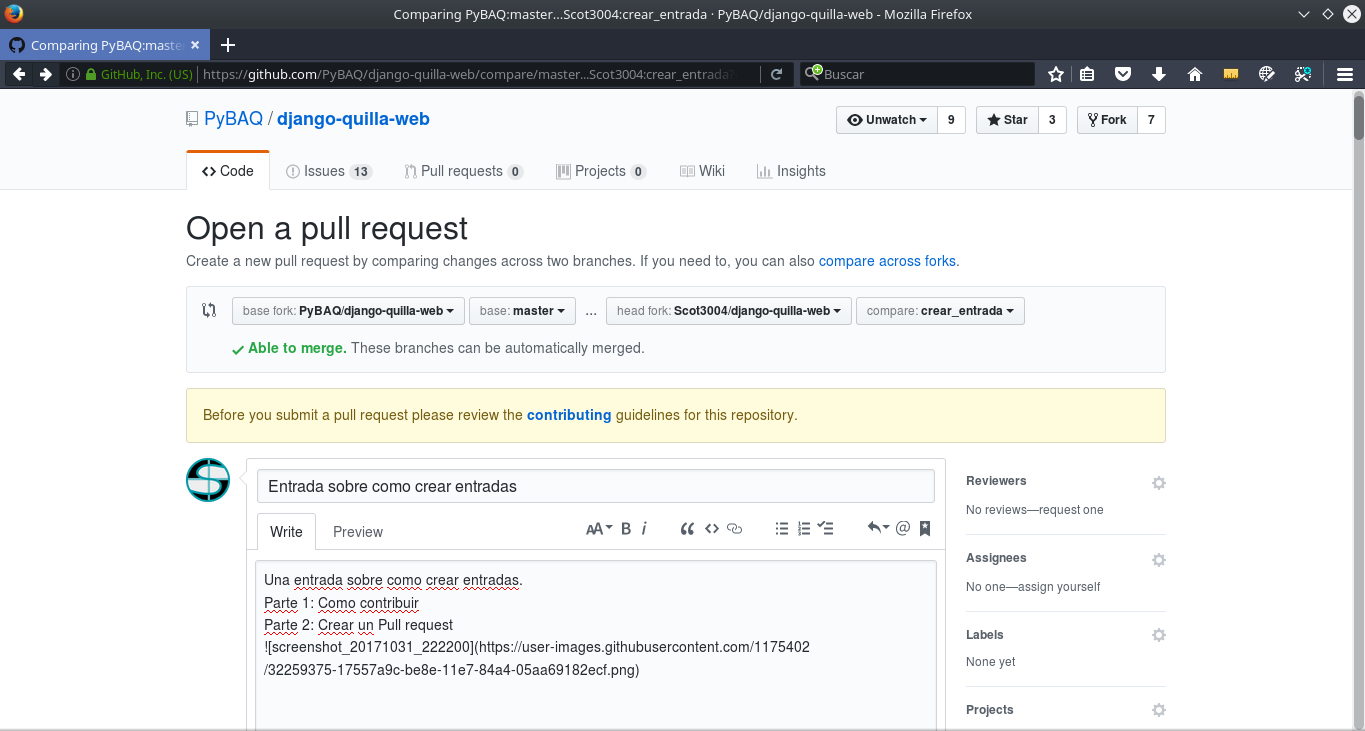Open the text size AA dropdown
1365x731 pixels.
(599, 529)
